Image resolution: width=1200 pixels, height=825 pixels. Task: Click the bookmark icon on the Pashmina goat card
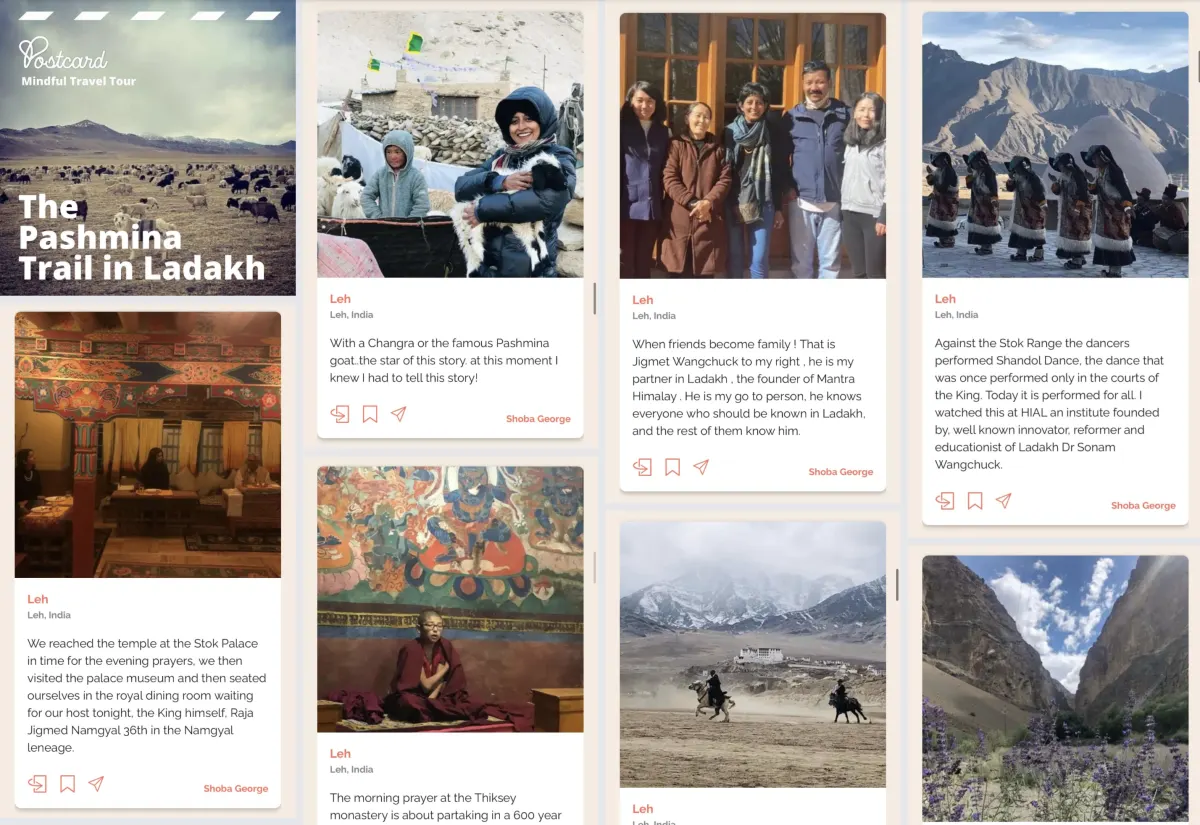[x=370, y=414]
